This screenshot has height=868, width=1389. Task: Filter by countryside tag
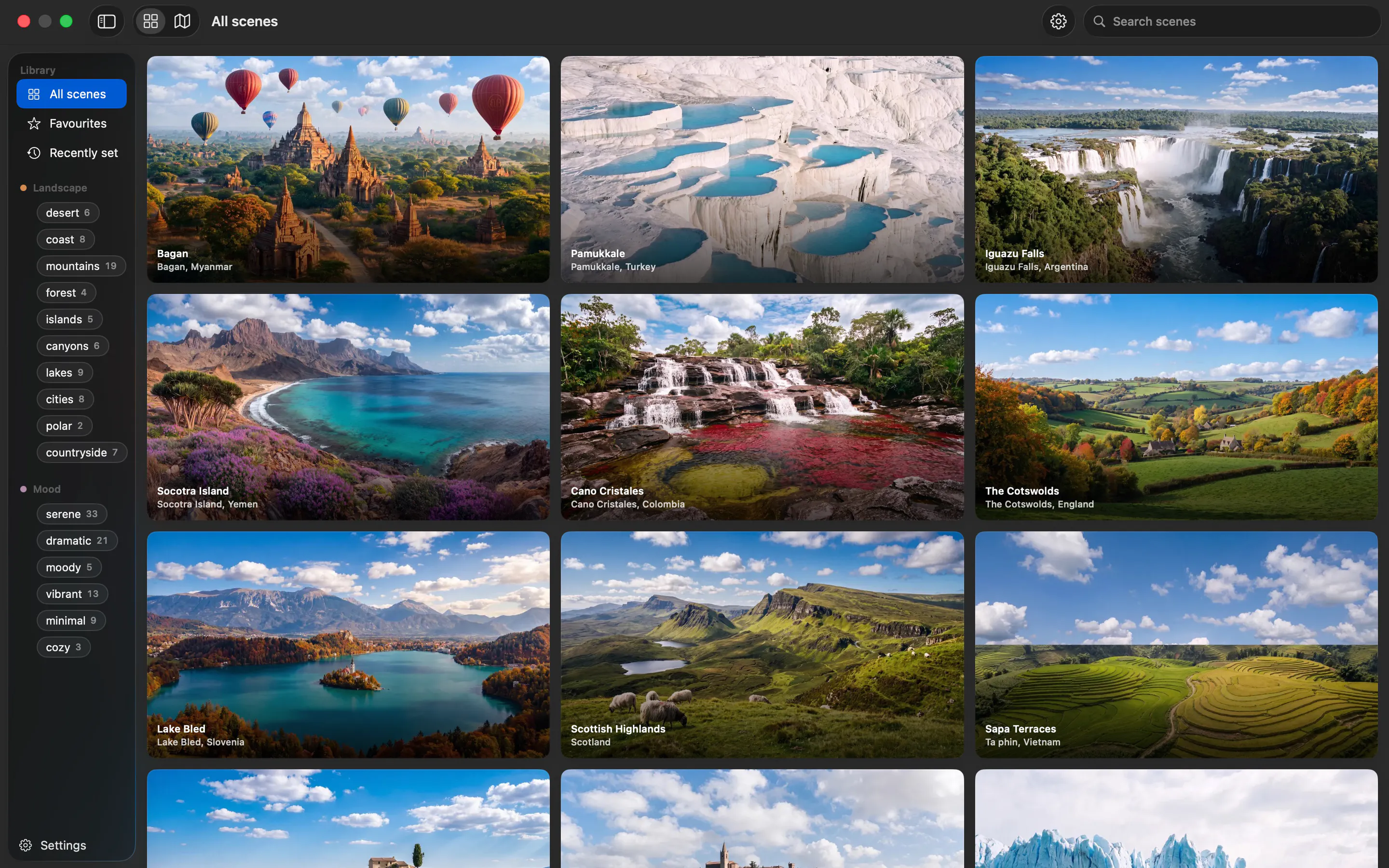(82, 452)
